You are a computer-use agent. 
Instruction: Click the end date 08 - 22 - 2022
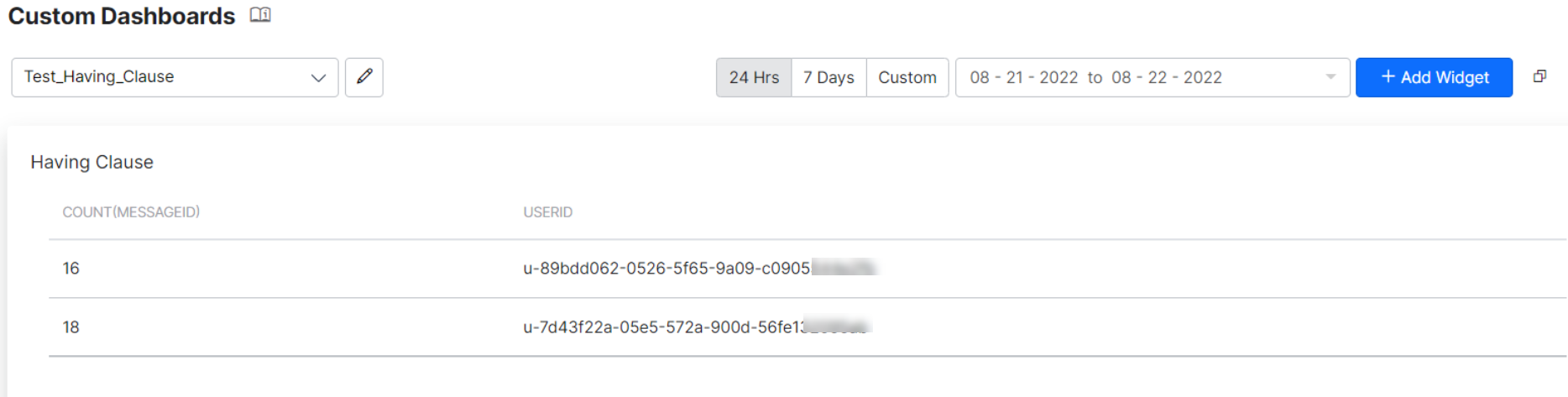tap(1166, 78)
